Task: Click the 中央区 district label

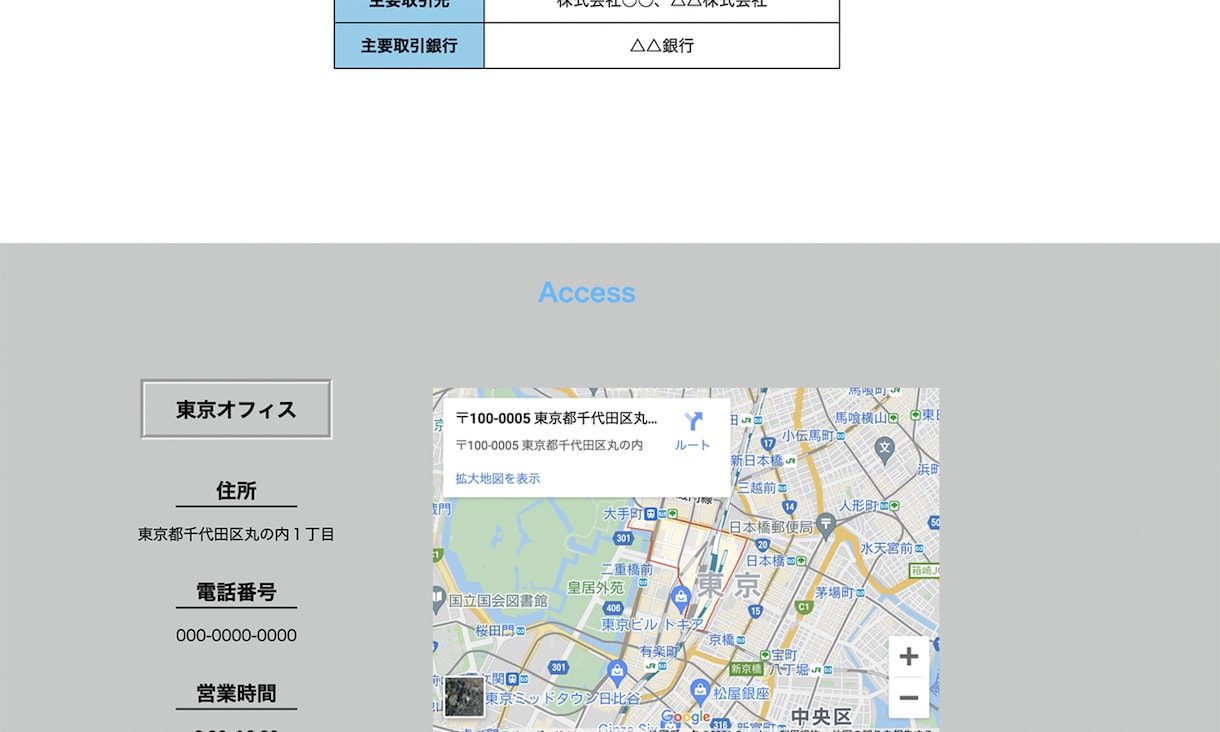Action: point(821,717)
